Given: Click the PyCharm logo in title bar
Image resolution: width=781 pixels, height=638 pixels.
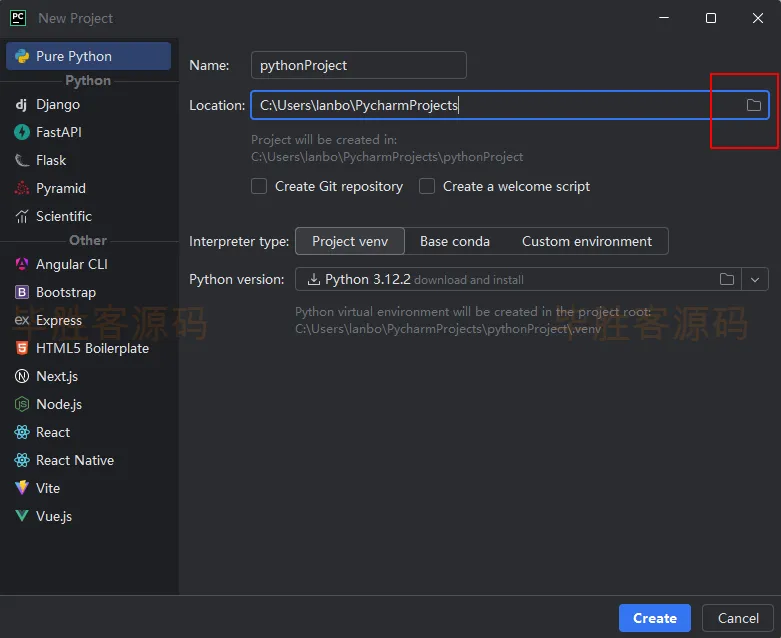Looking at the screenshot, I should pyautogui.click(x=18, y=18).
